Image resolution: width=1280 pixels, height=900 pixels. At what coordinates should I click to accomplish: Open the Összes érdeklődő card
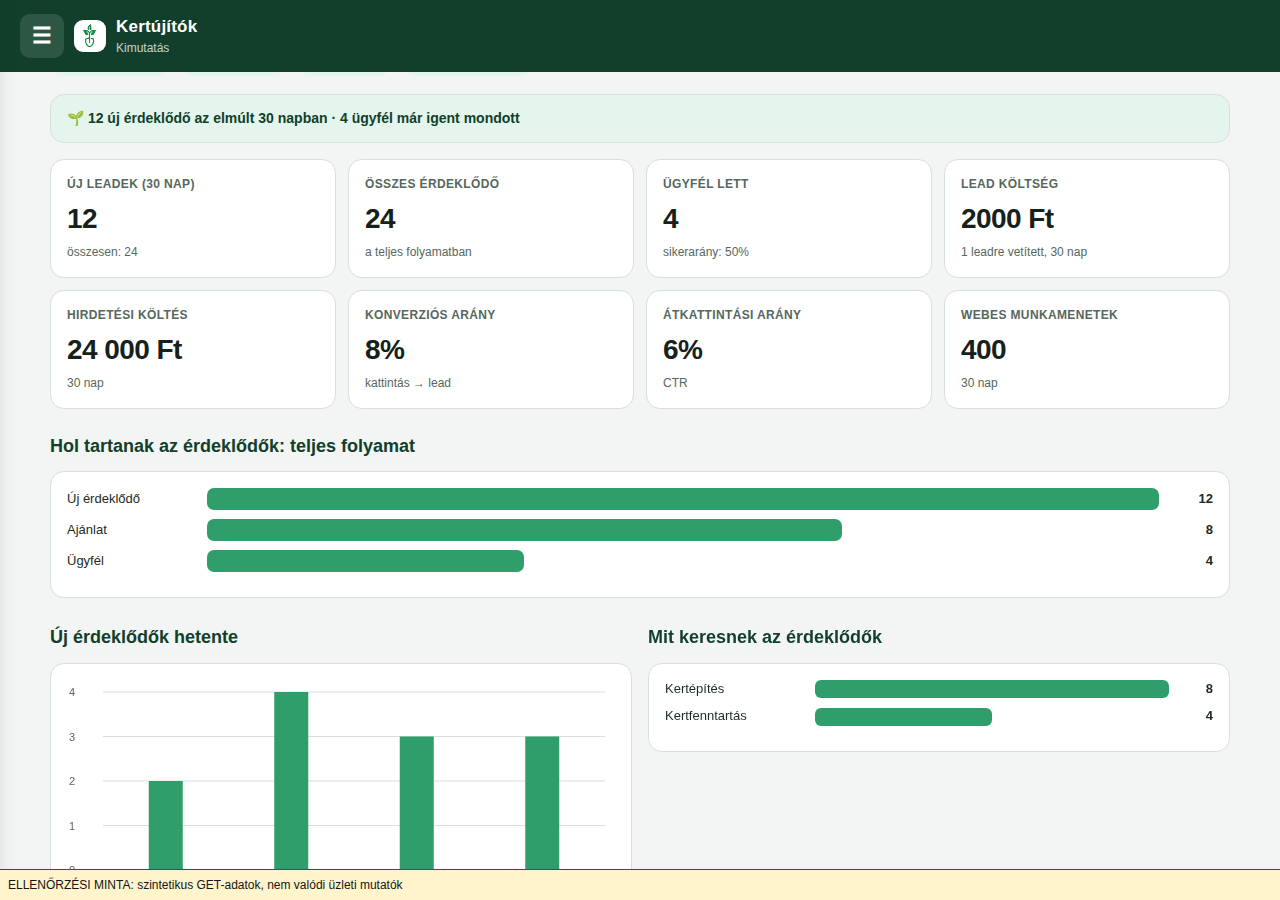point(491,218)
